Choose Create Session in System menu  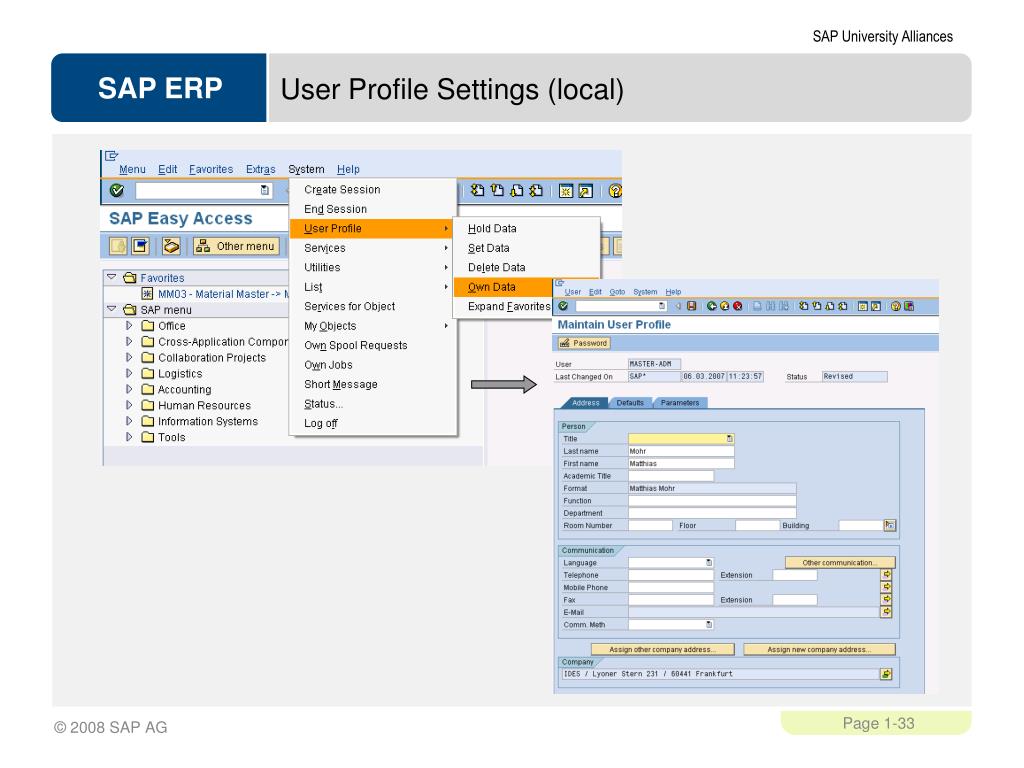(373, 189)
